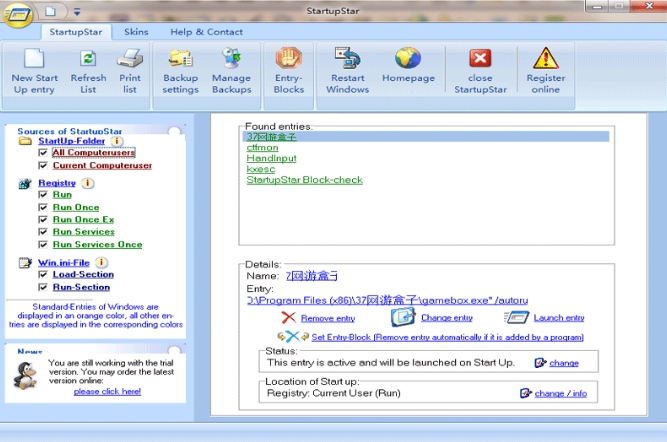Select the ctfmon entry in Found entries
The image size is (667, 442).
coord(262,148)
